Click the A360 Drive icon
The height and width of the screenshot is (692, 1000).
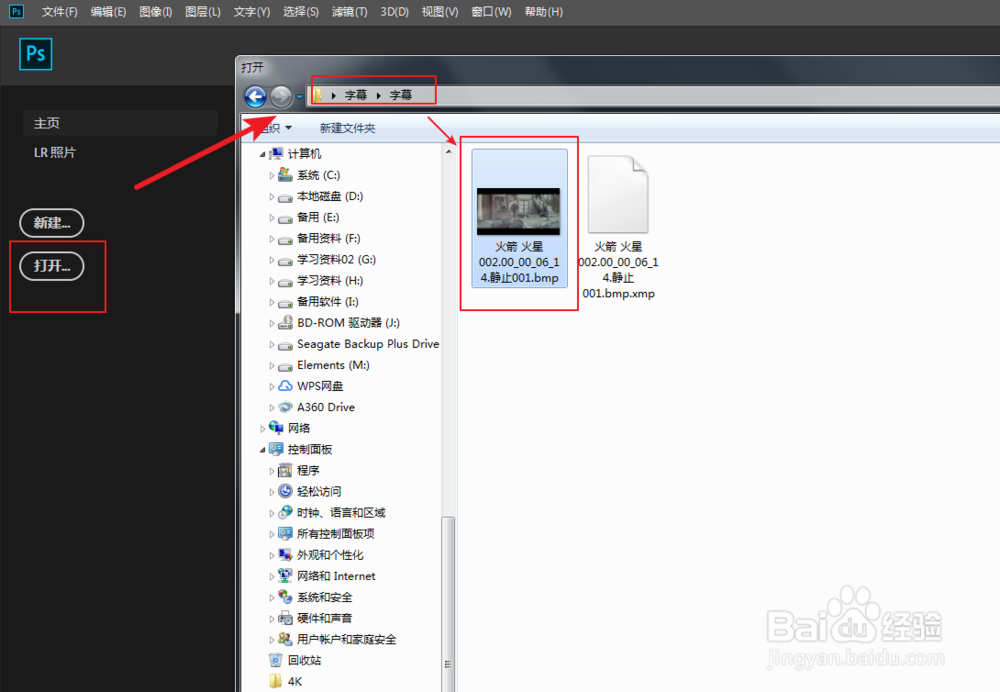tap(285, 407)
